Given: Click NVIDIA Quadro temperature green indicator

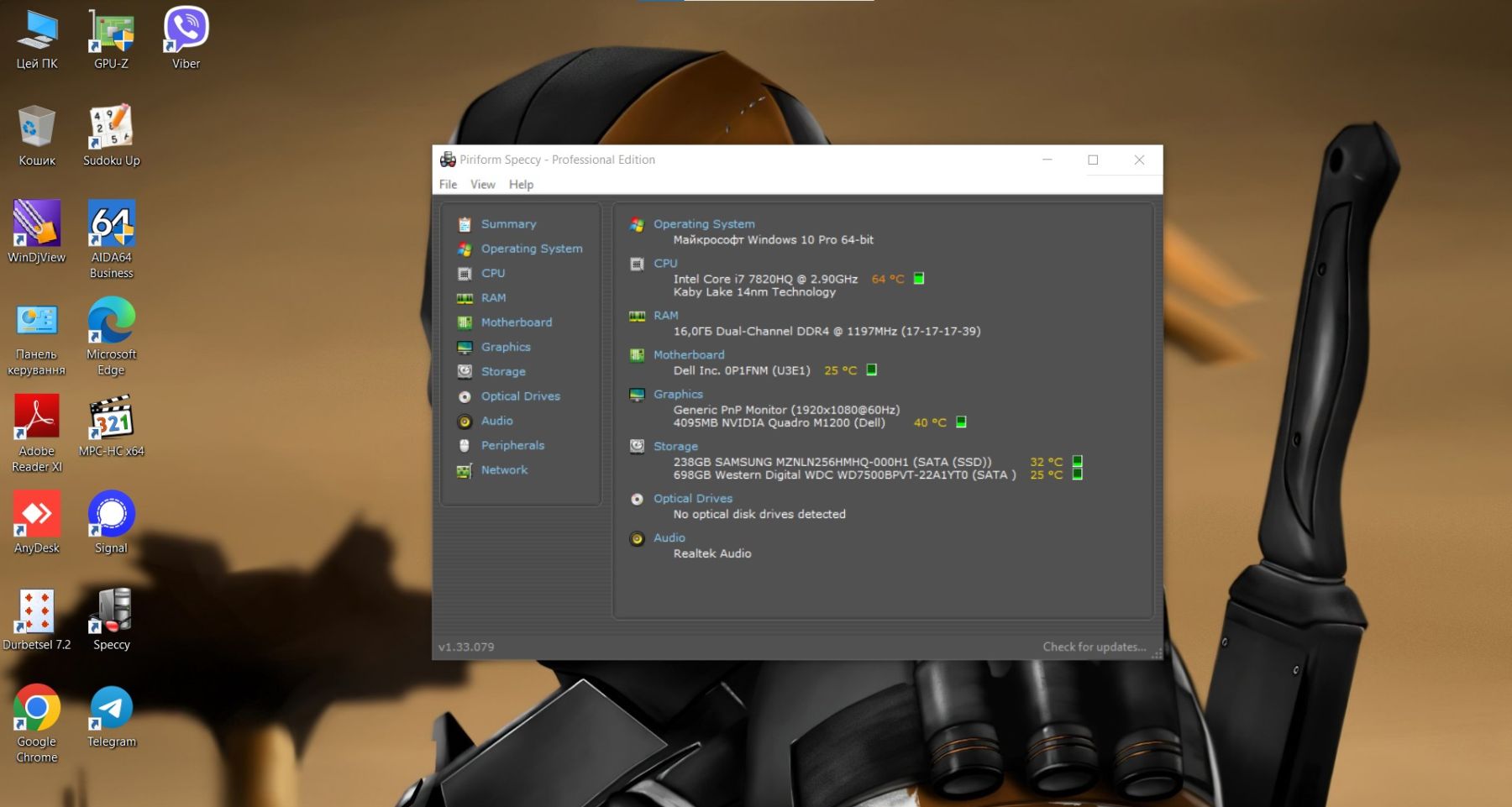Looking at the screenshot, I should 962,422.
